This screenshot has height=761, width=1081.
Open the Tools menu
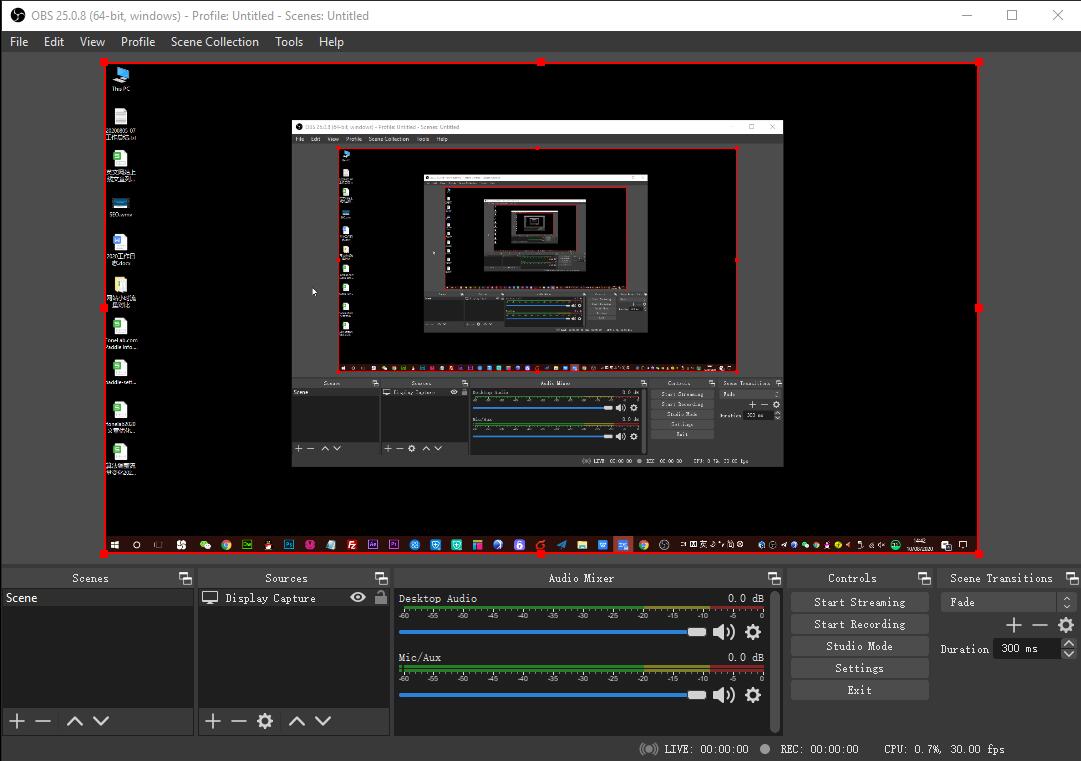(289, 42)
